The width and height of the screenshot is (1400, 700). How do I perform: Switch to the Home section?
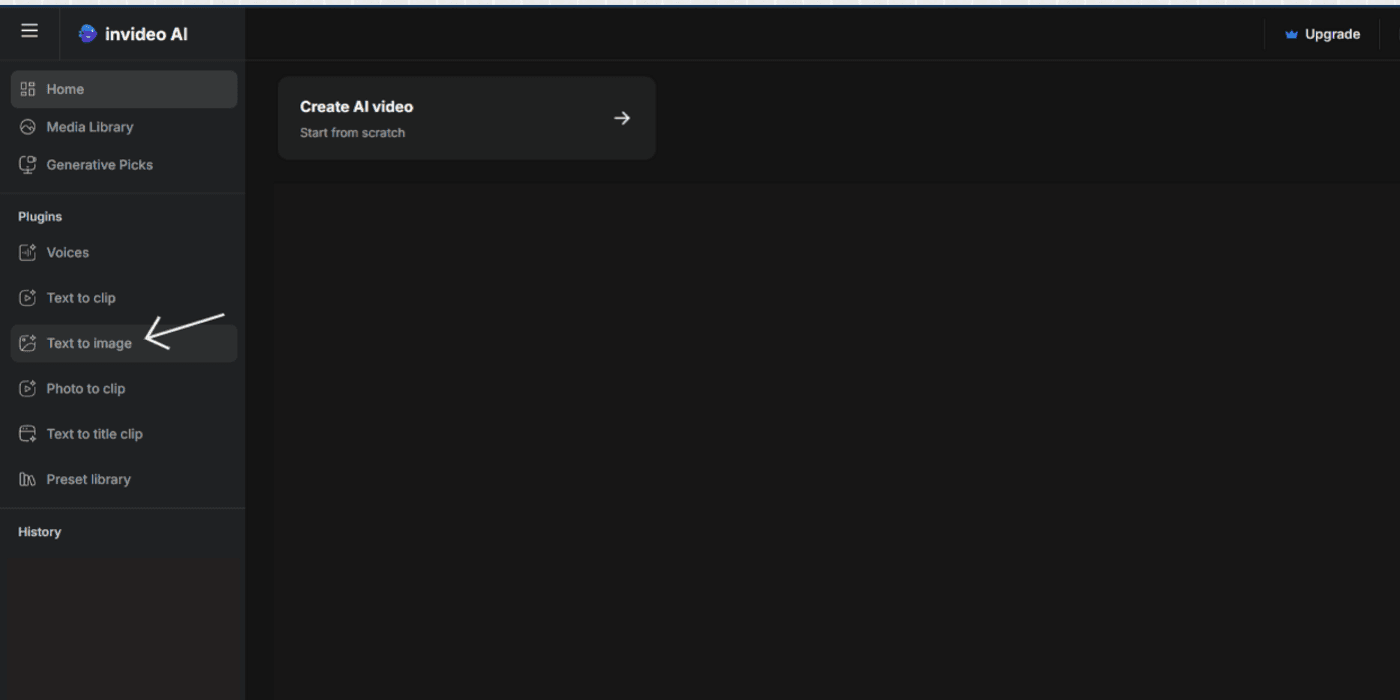(x=64, y=88)
